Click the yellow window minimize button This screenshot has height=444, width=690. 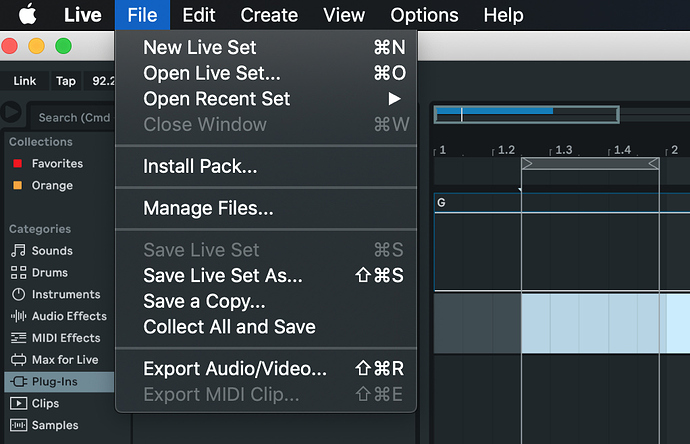(x=37, y=46)
